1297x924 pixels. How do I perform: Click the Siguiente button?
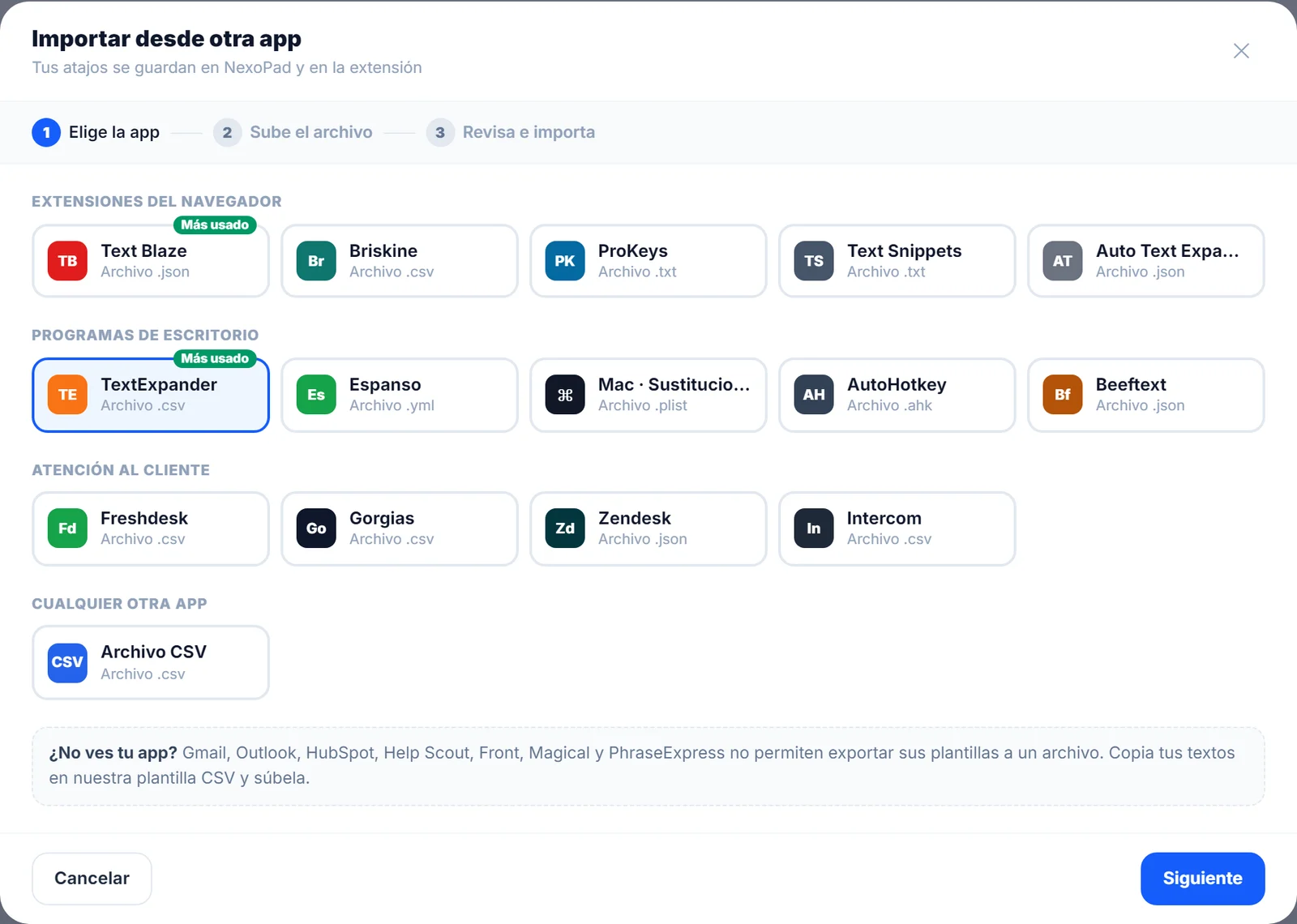pyautogui.click(x=1202, y=879)
